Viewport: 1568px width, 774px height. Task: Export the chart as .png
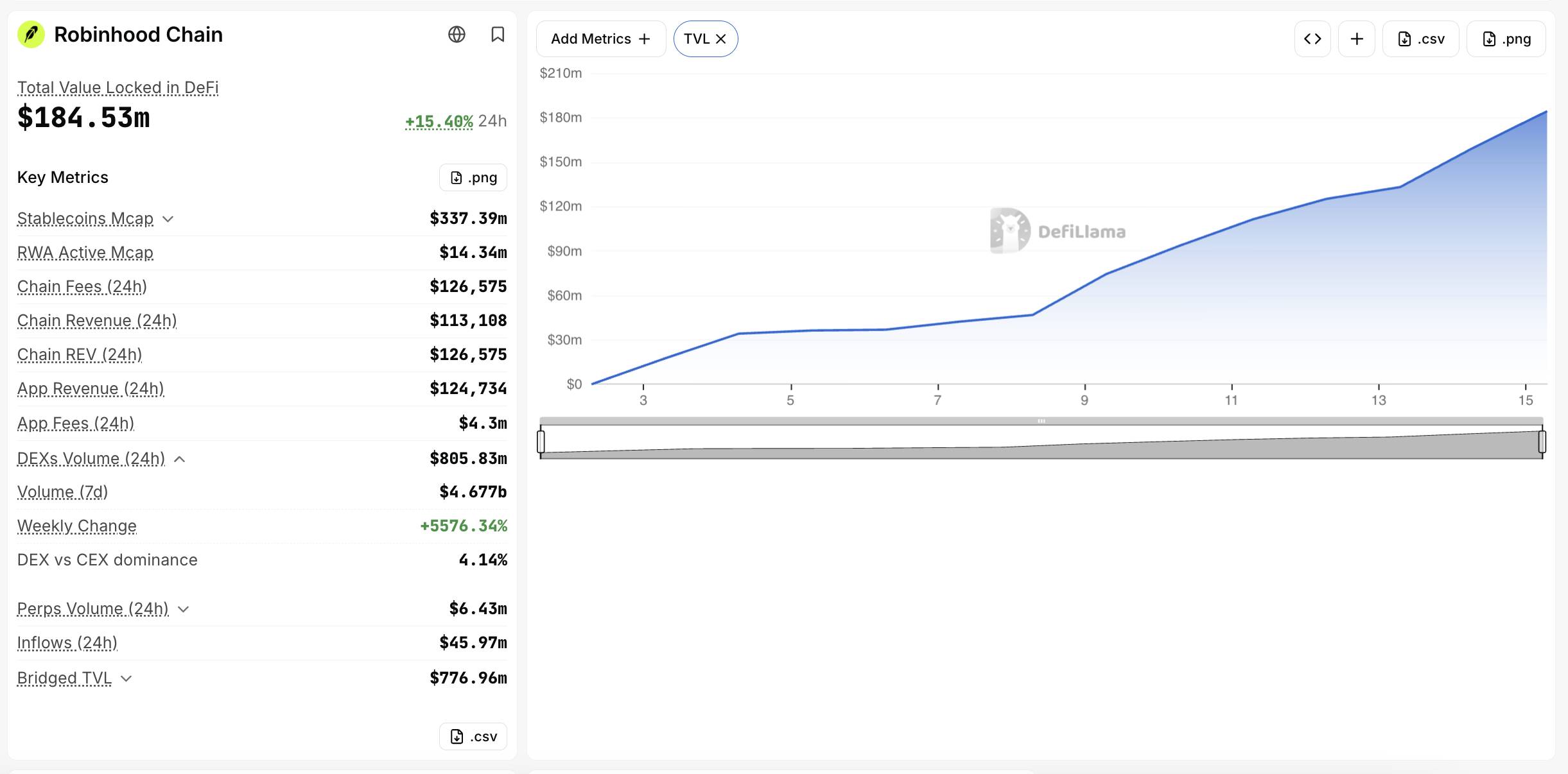[x=1506, y=39]
